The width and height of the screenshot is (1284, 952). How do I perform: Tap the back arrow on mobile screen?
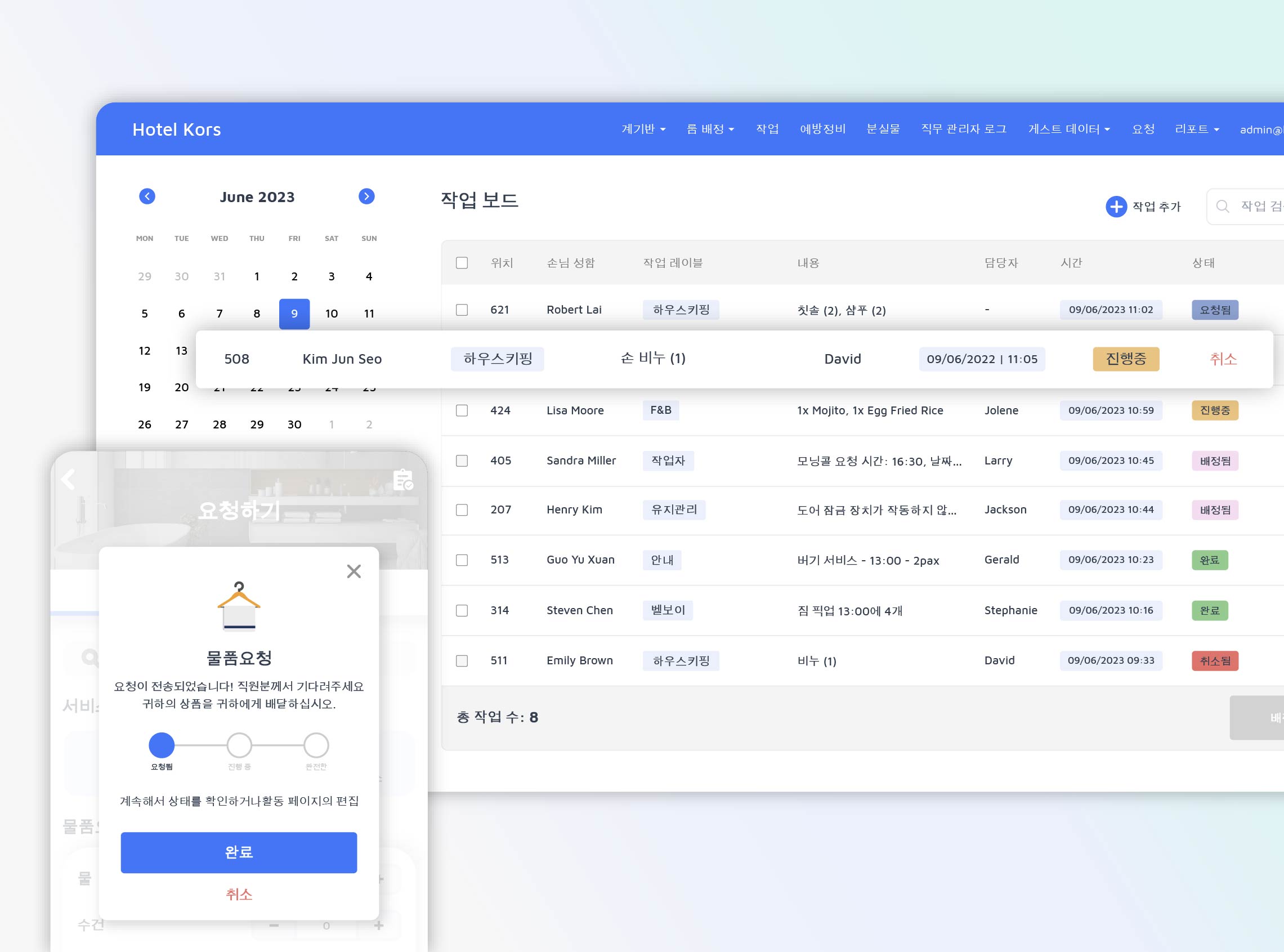coord(68,480)
